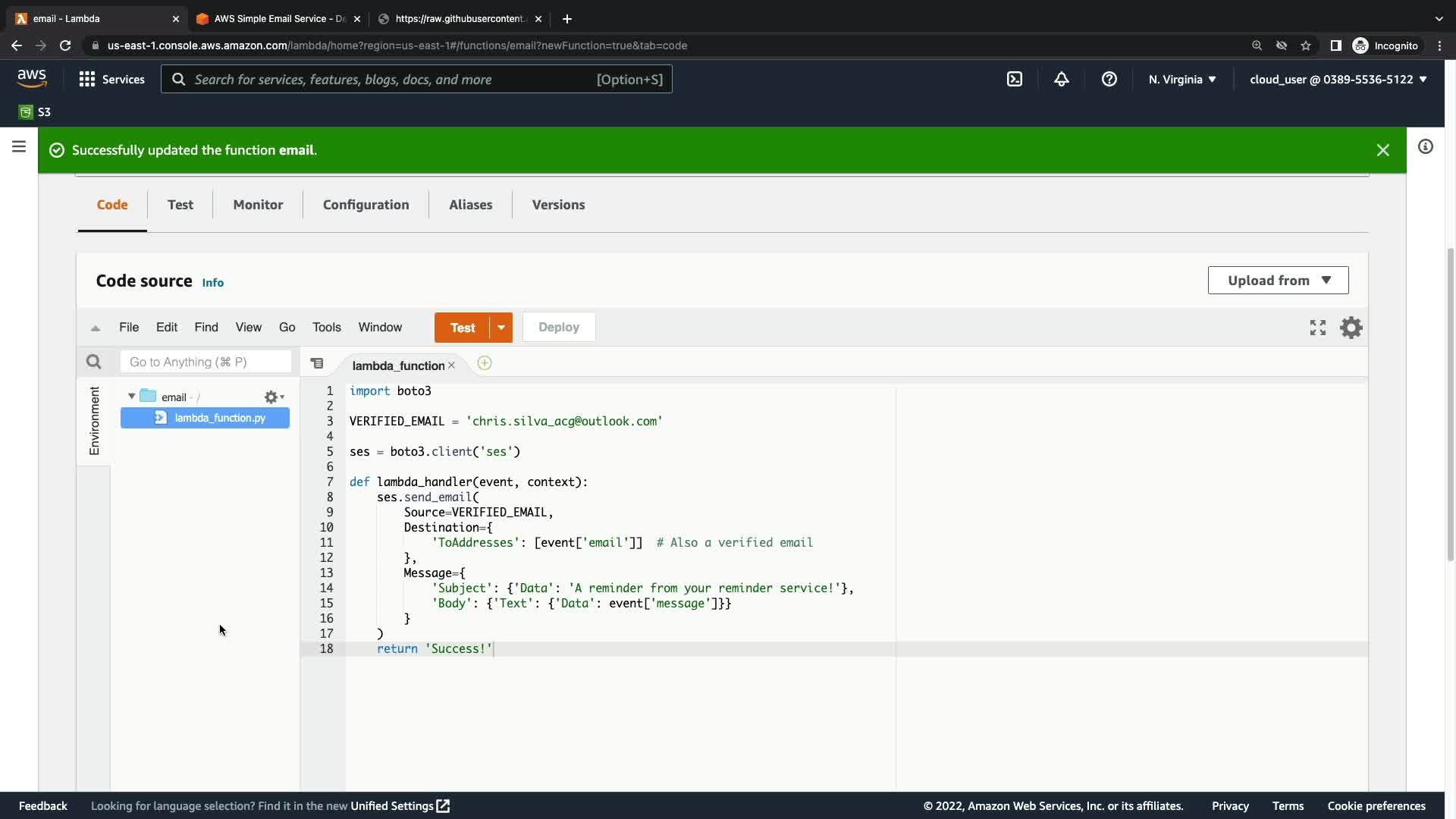
Task: Open the AWS help menu icon
Action: click(1109, 79)
